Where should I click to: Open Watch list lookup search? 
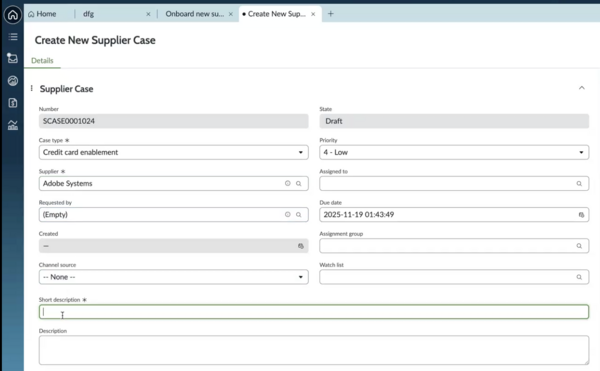pos(579,277)
